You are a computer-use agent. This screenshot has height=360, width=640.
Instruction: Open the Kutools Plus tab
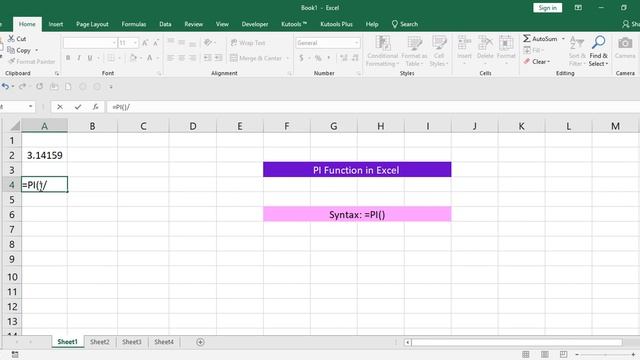click(x=336, y=24)
